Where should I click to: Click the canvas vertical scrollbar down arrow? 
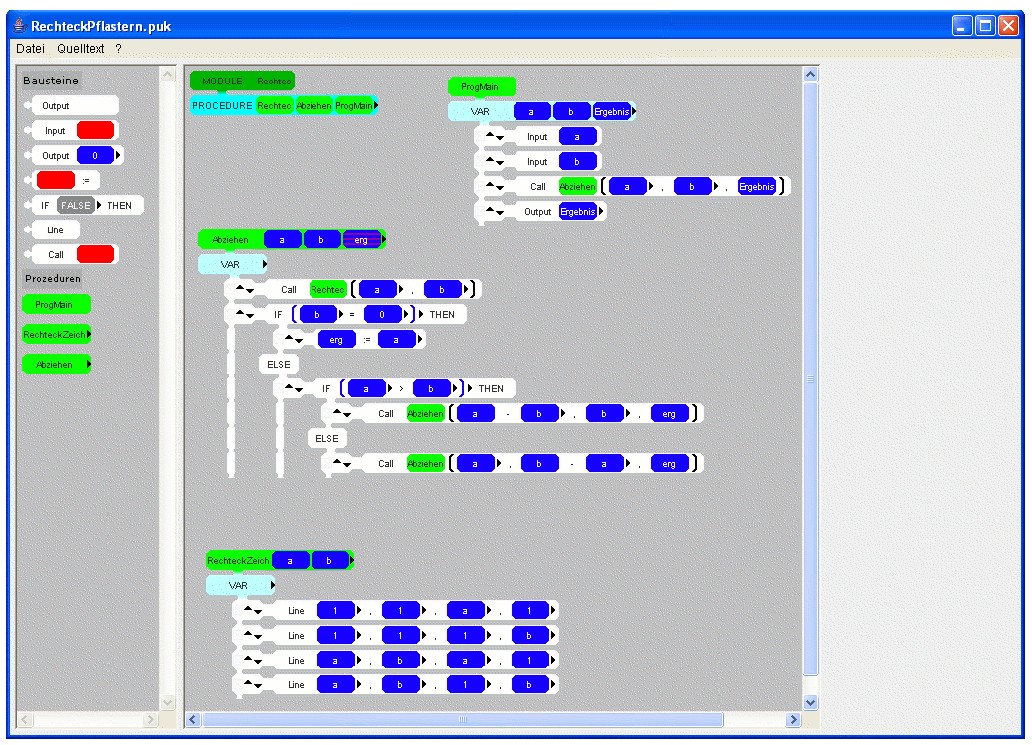point(811,702)
